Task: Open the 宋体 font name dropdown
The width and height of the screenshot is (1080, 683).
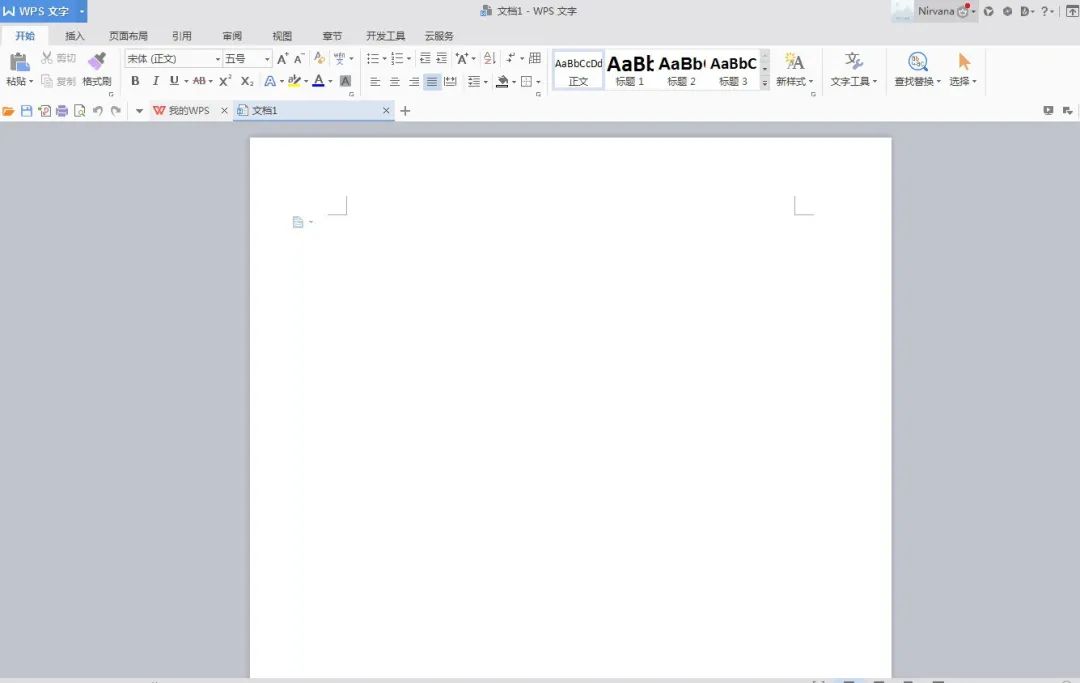Action: 217,60
